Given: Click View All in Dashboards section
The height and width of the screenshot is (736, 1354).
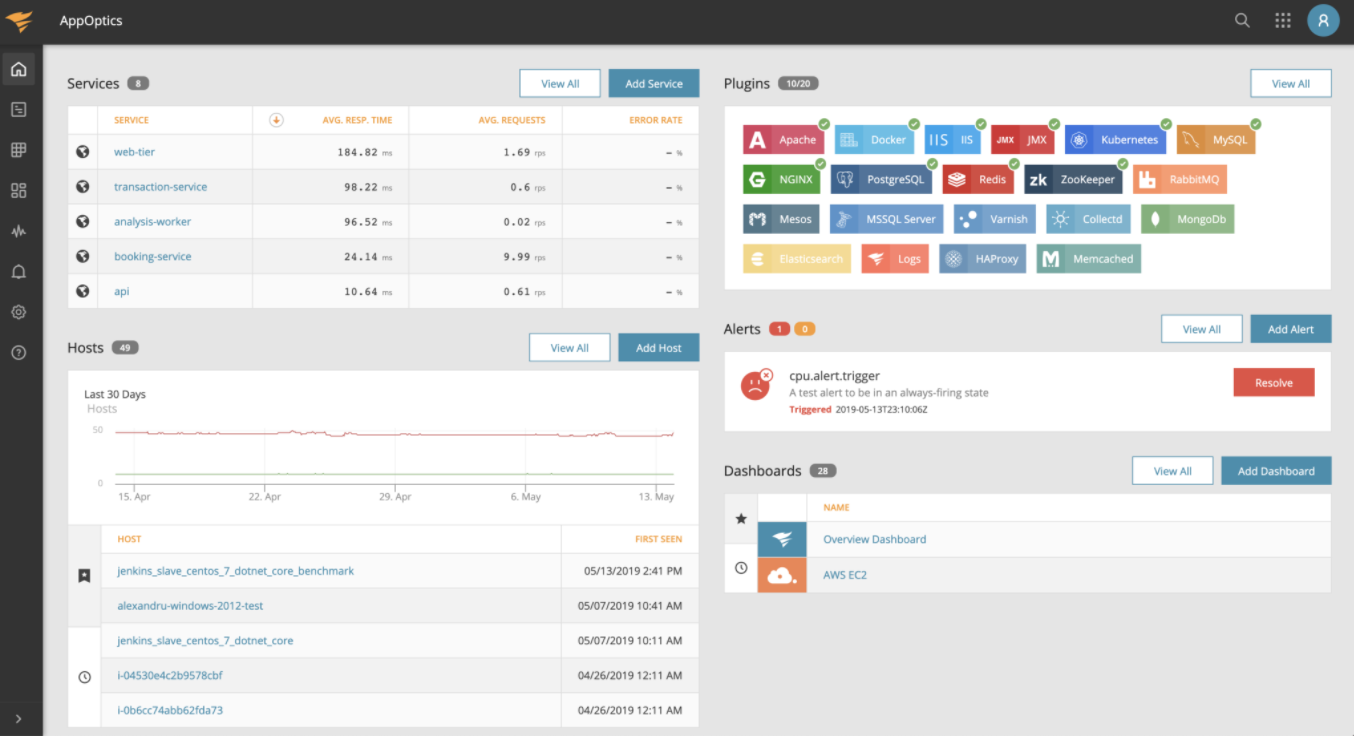Looking at the screenshot, I should 1173,471.
